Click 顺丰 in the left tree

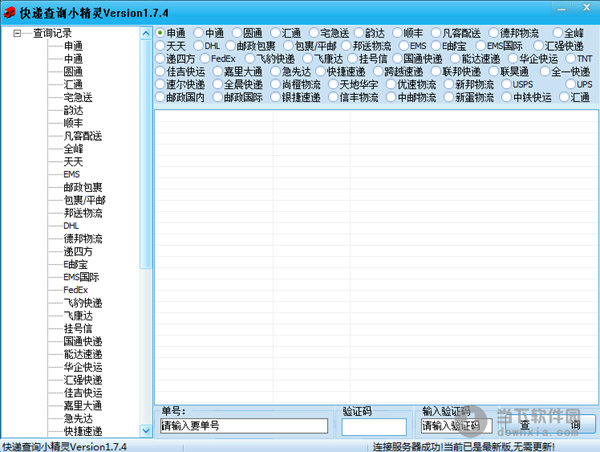pos(73,123)
